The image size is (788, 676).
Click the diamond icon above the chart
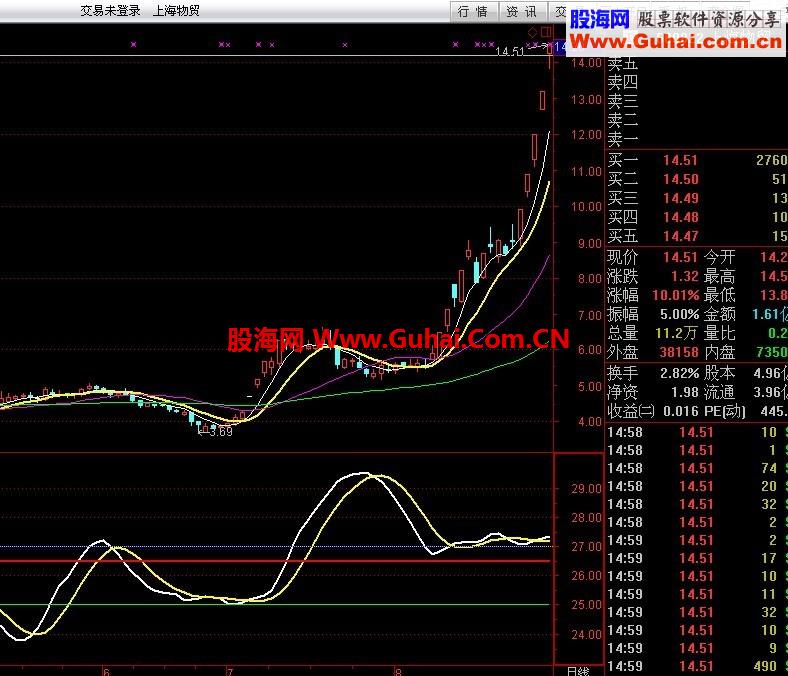coord(533,33)
